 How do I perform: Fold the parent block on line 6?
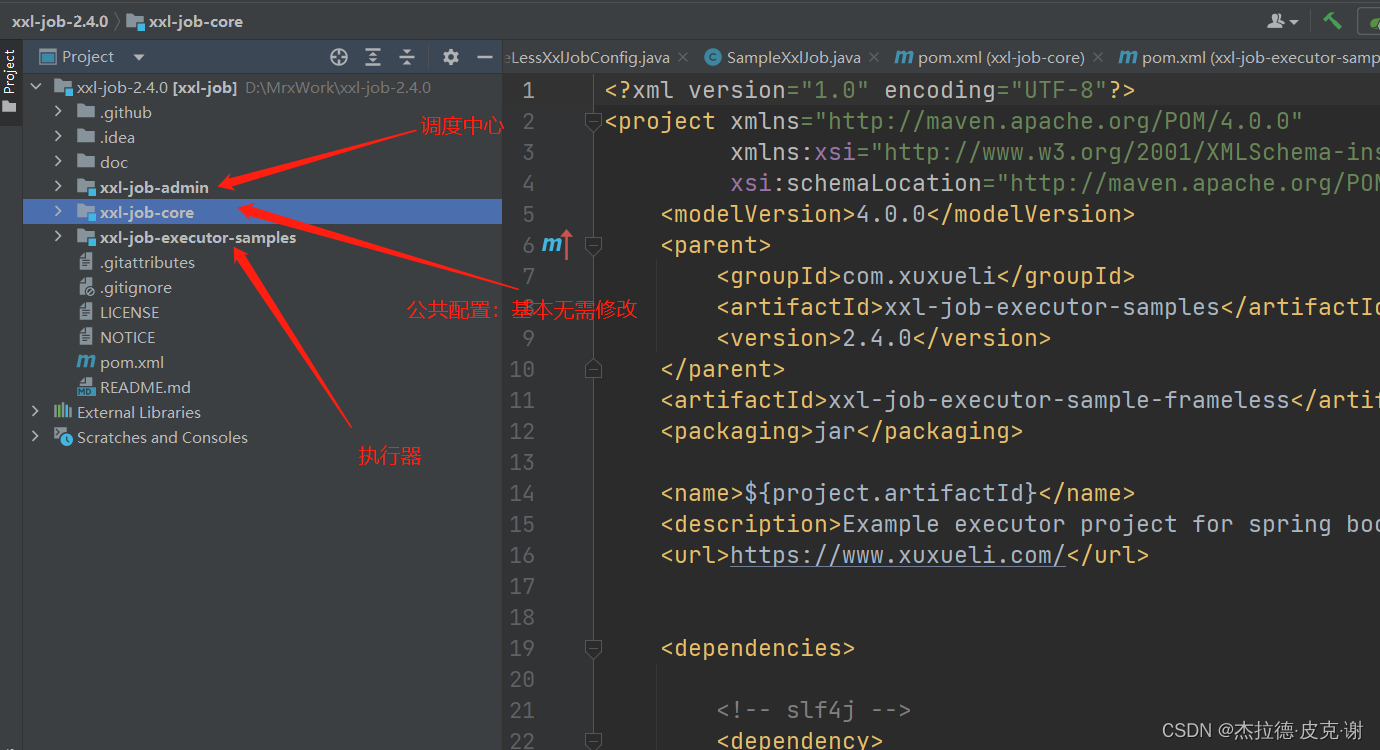593,245
